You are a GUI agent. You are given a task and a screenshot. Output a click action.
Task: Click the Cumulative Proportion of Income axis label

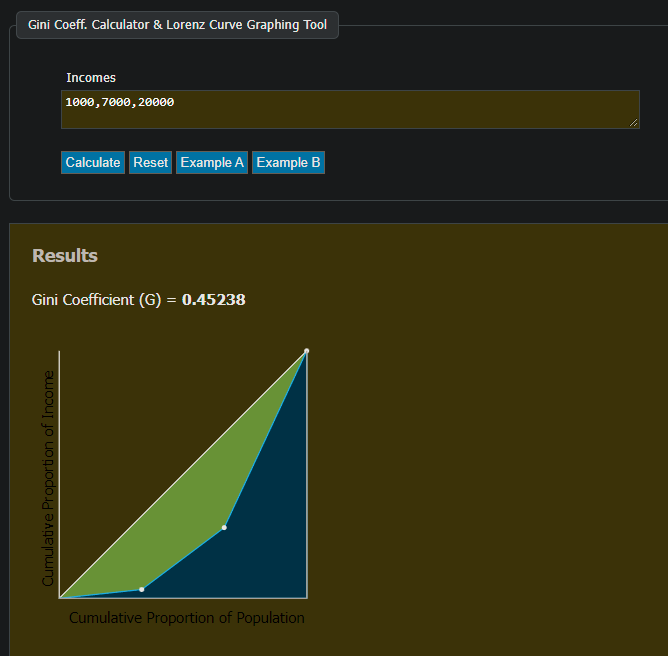[48, 478]
